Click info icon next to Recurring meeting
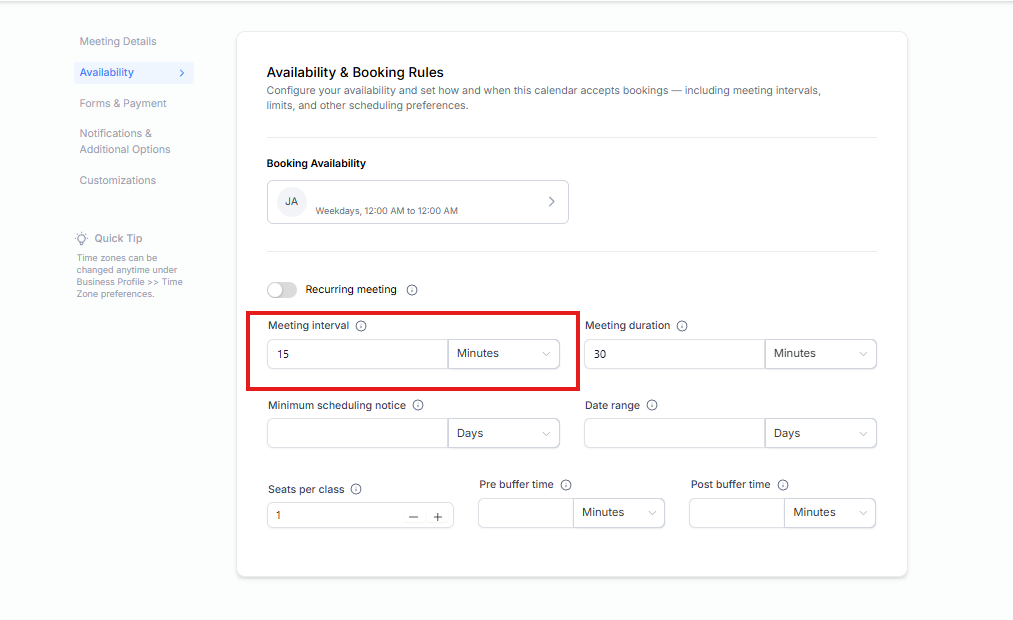 pyautogui.click(x=412, y=290)
